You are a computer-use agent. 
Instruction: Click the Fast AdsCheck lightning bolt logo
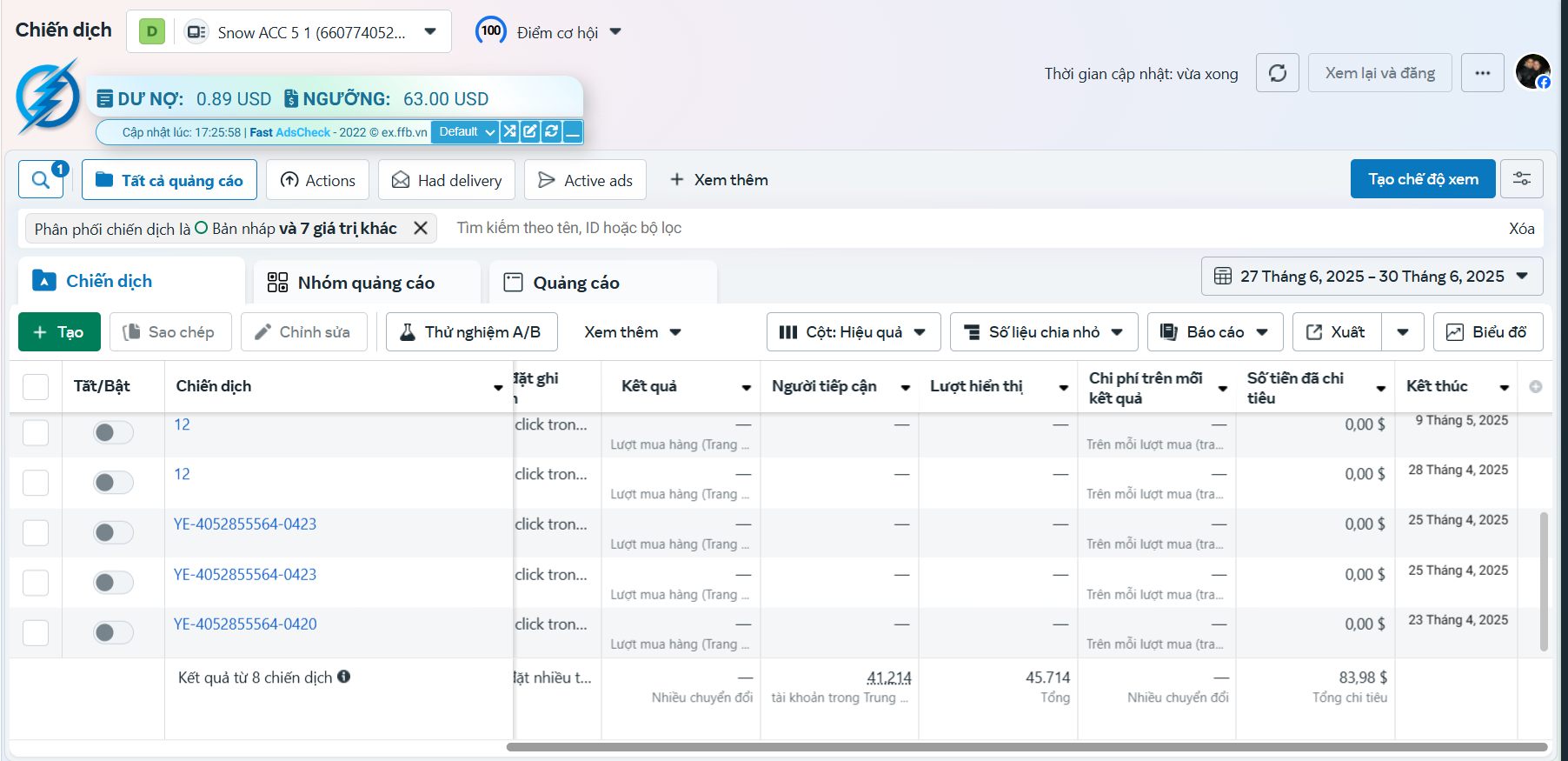click(49, 97)
